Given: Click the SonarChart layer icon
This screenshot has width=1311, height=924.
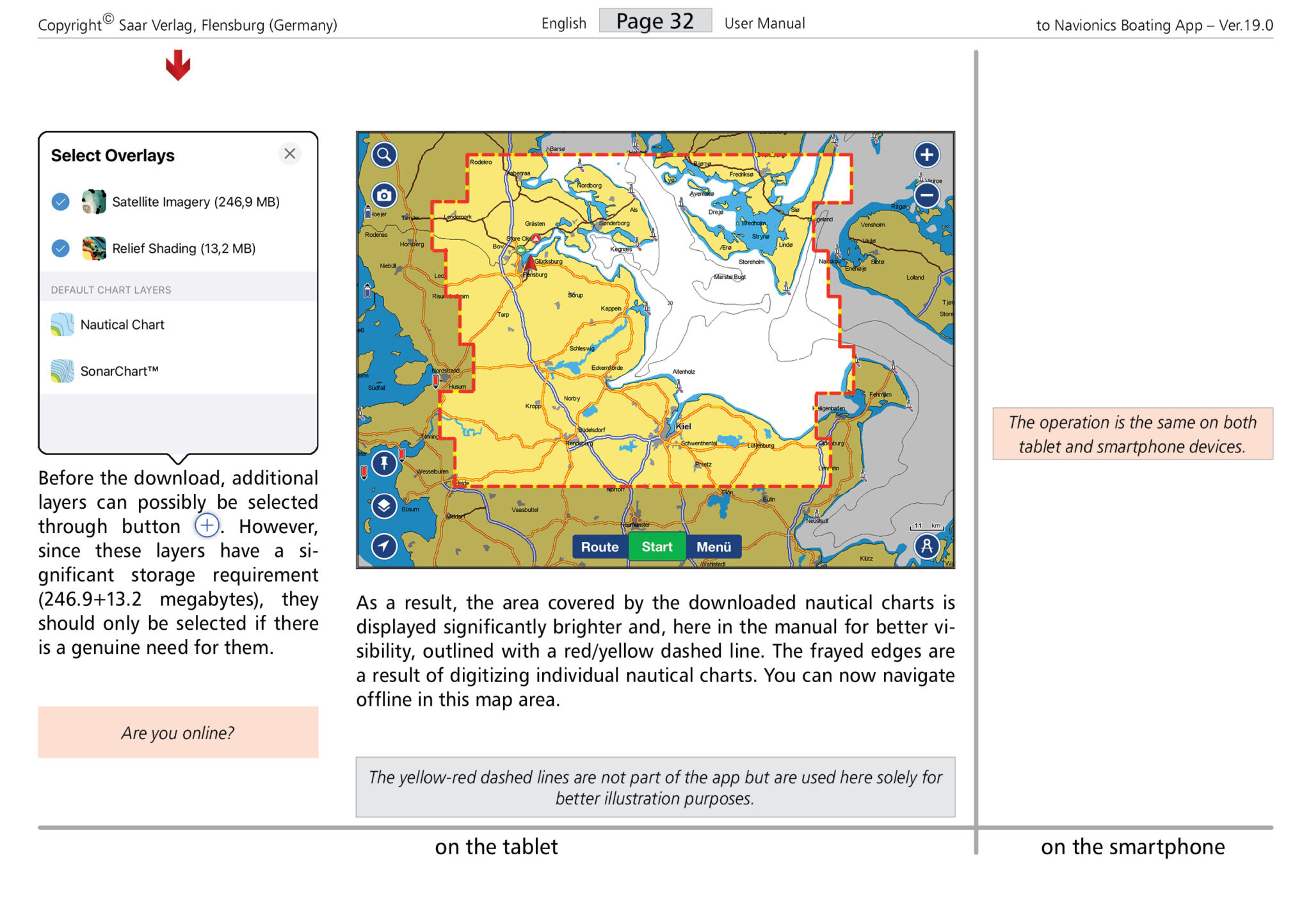Looking at the screenshot, I should pos(61,371).
